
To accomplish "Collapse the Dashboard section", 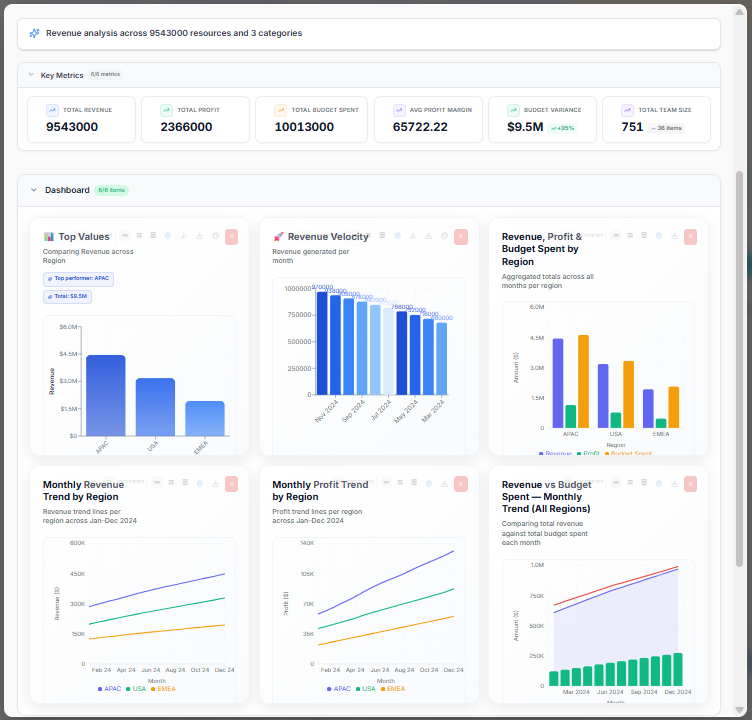I will (34, 190).
